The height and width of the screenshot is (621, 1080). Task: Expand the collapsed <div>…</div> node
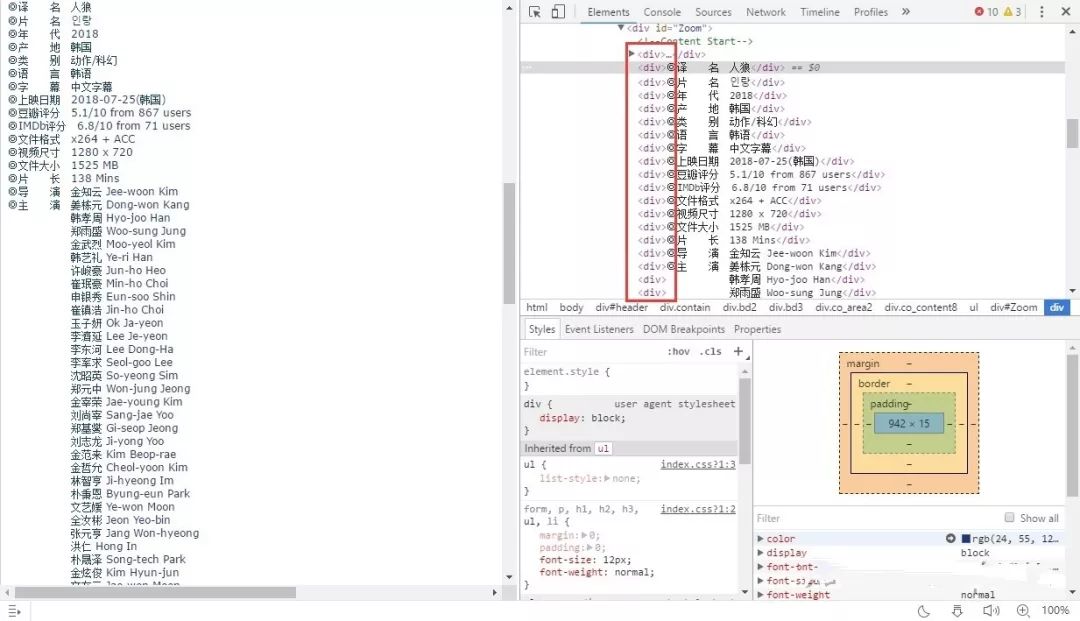632,54
